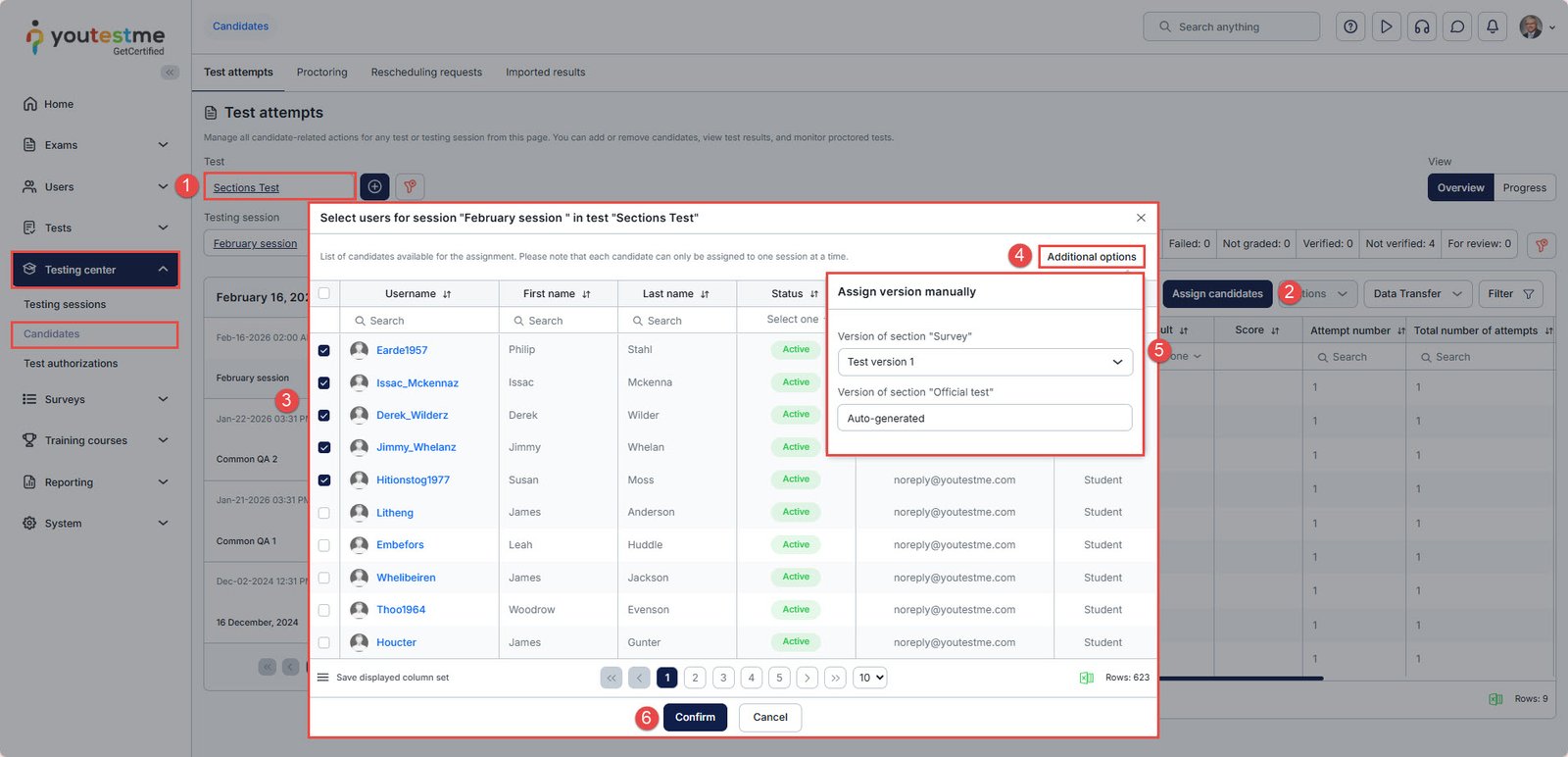Viewport: 1568px width, 757px height.
Task: Click the headset support icon
Action: pos(1422,27)
